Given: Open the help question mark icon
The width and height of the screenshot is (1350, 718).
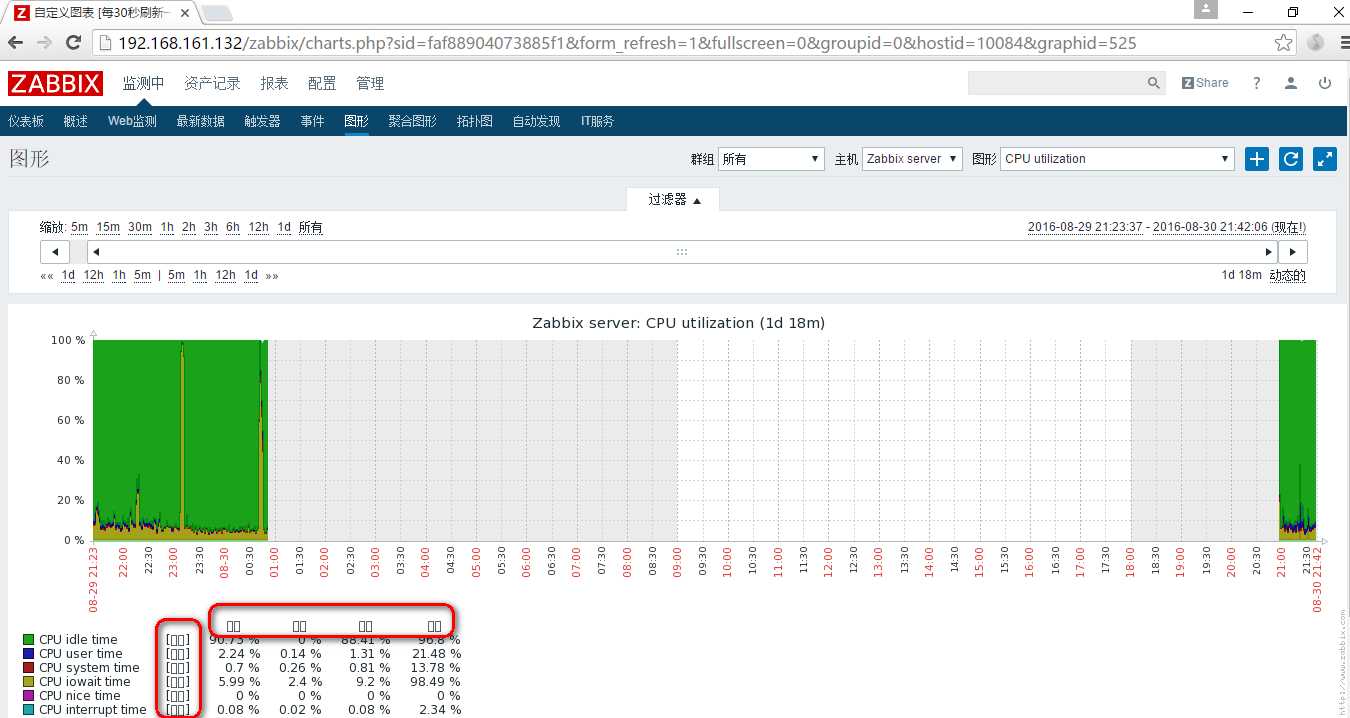Looking at the screenshot, I should coord(1257,83).
